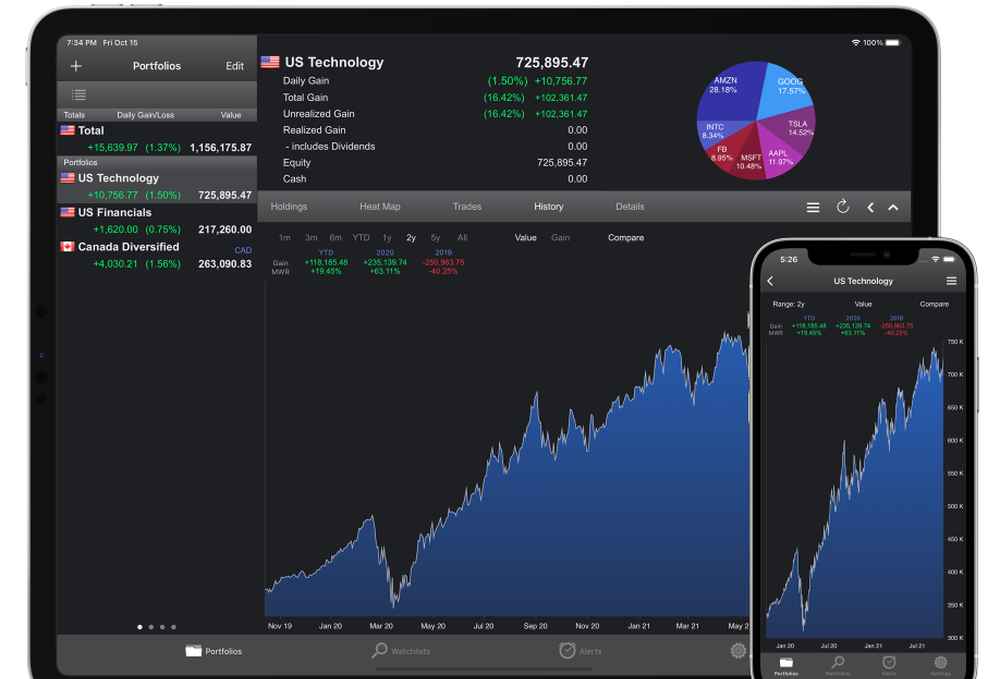Open Alerts from the bottom bar

578,651
